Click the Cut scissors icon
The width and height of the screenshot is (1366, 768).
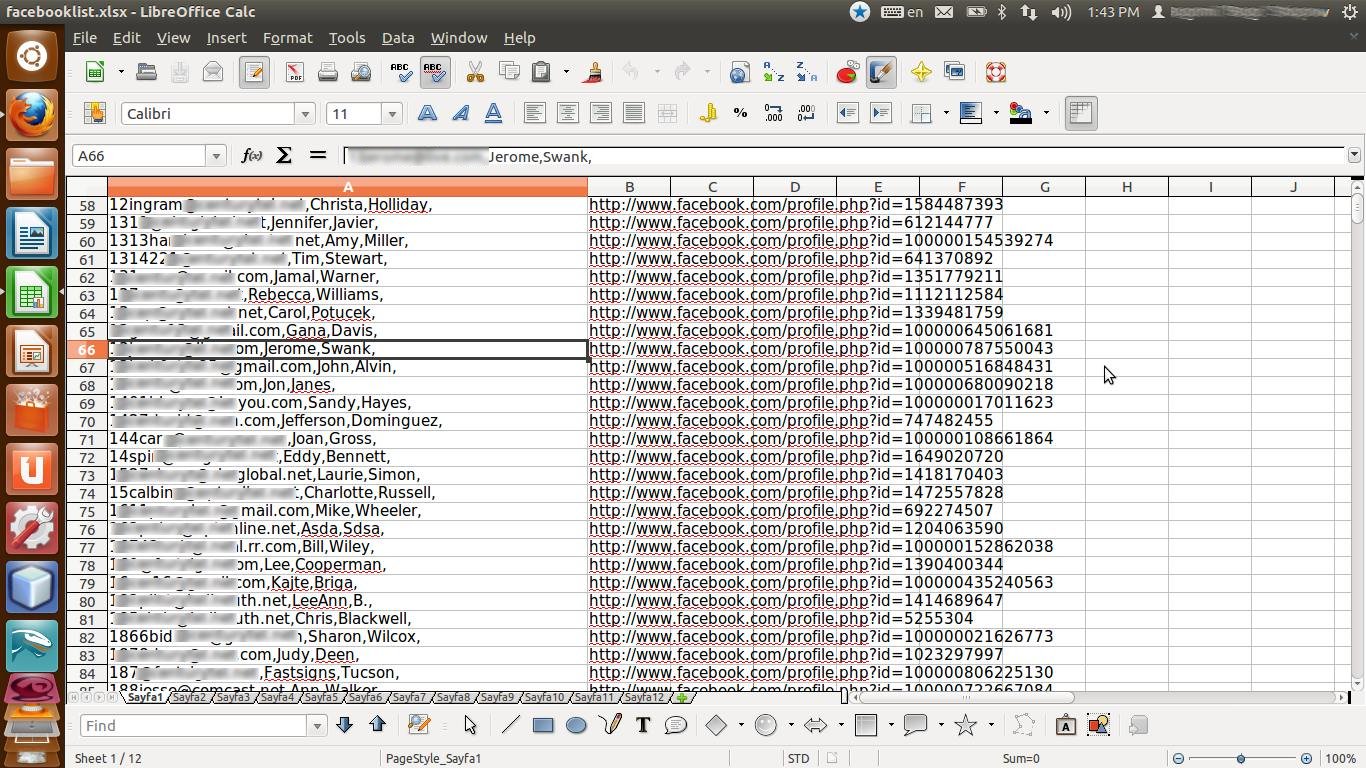[475, 72]
